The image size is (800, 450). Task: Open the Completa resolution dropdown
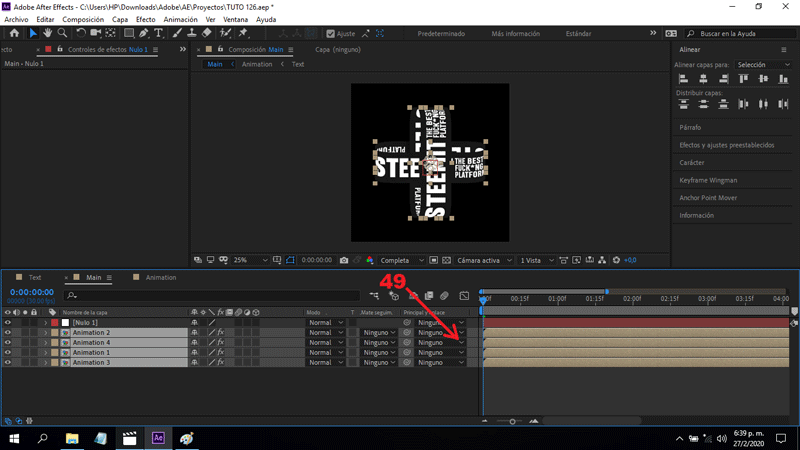pos(402,260)
